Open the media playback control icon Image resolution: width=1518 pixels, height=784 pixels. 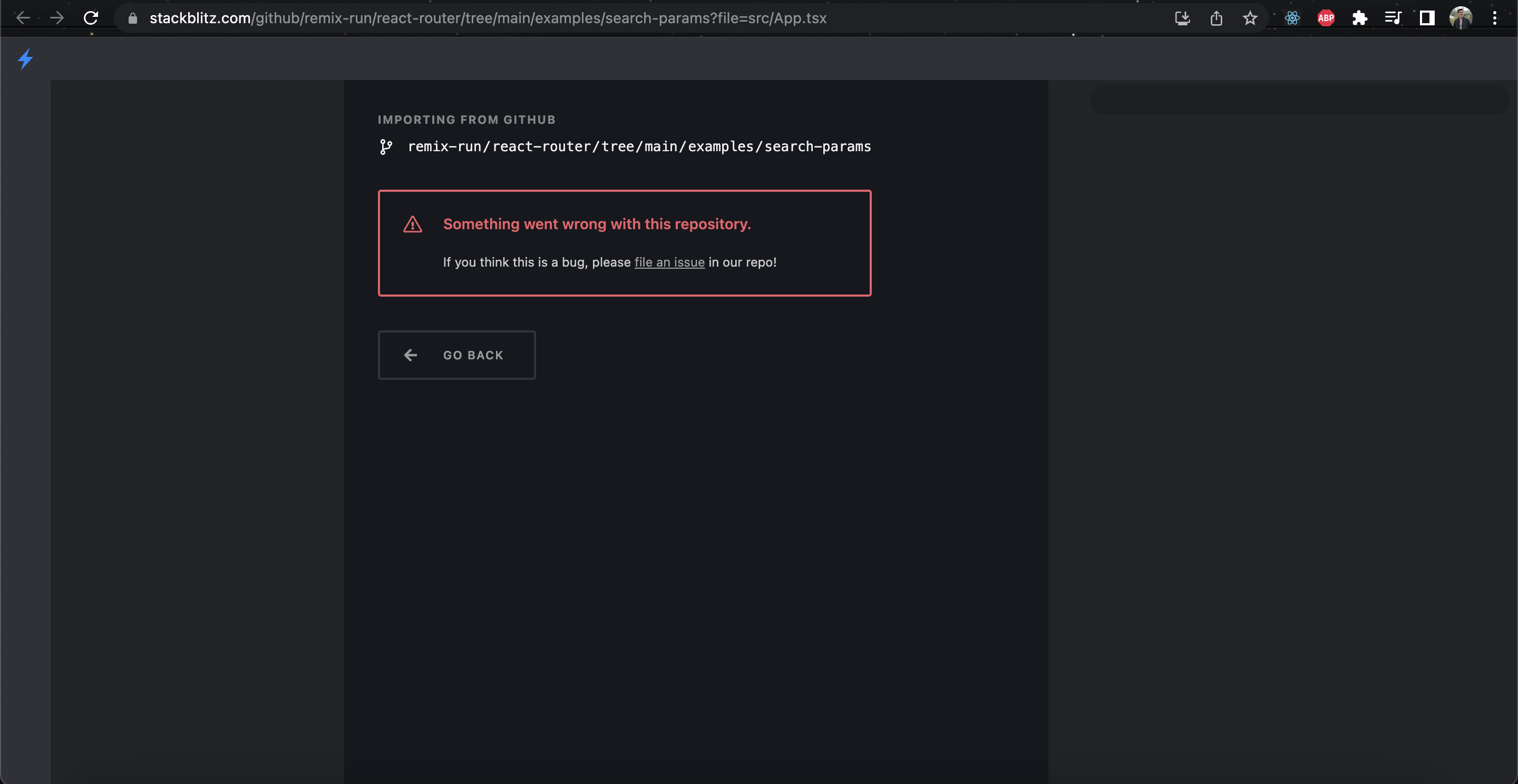pyautogui.click(x=1393, y=18)
